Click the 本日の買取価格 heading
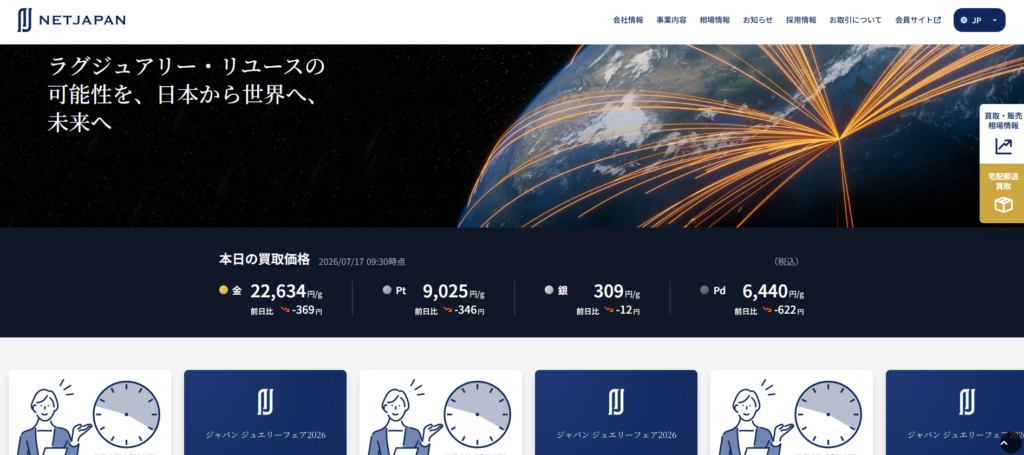 tap(264, 259)
